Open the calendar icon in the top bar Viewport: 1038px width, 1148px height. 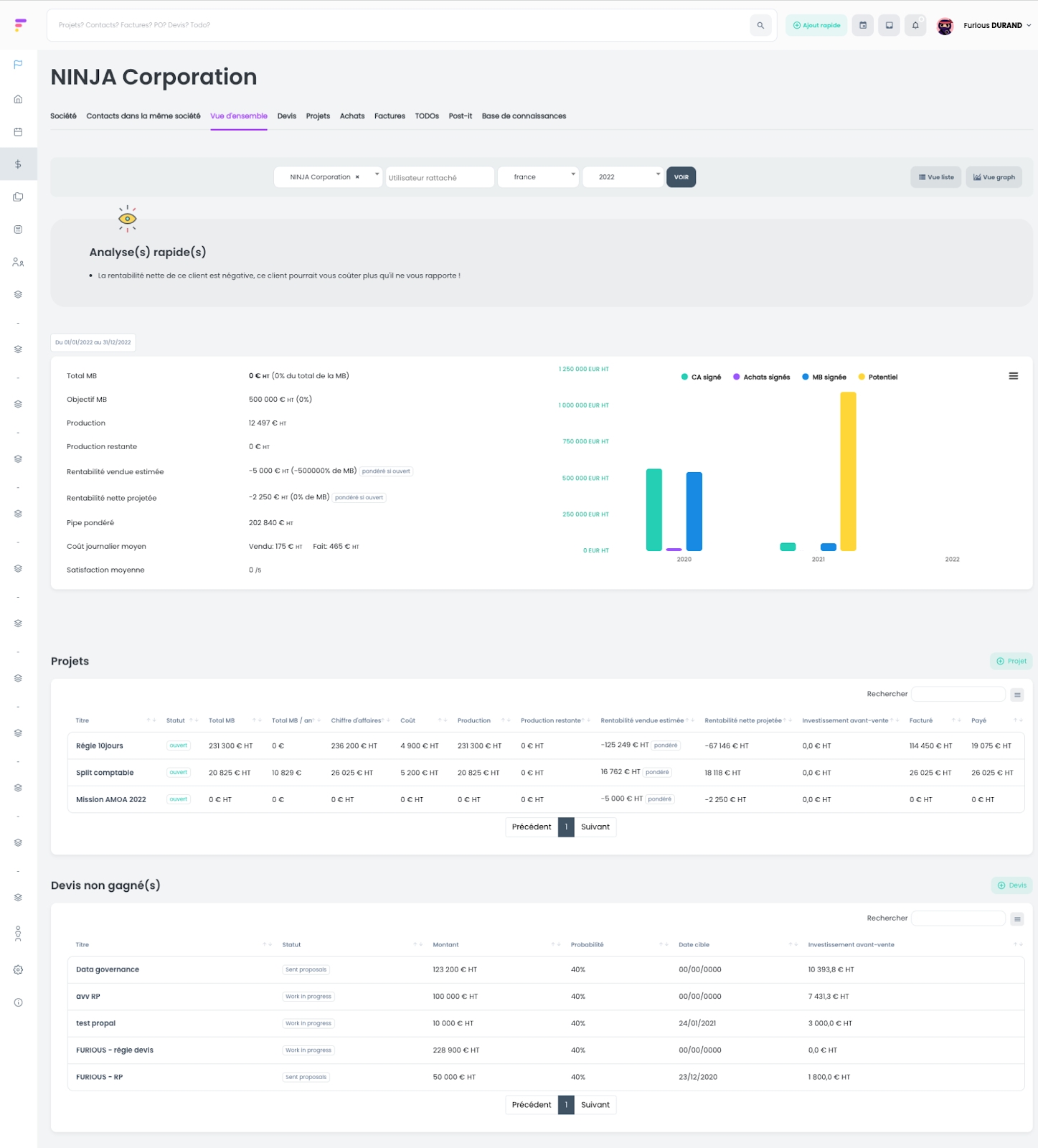[x=863, y=25]
